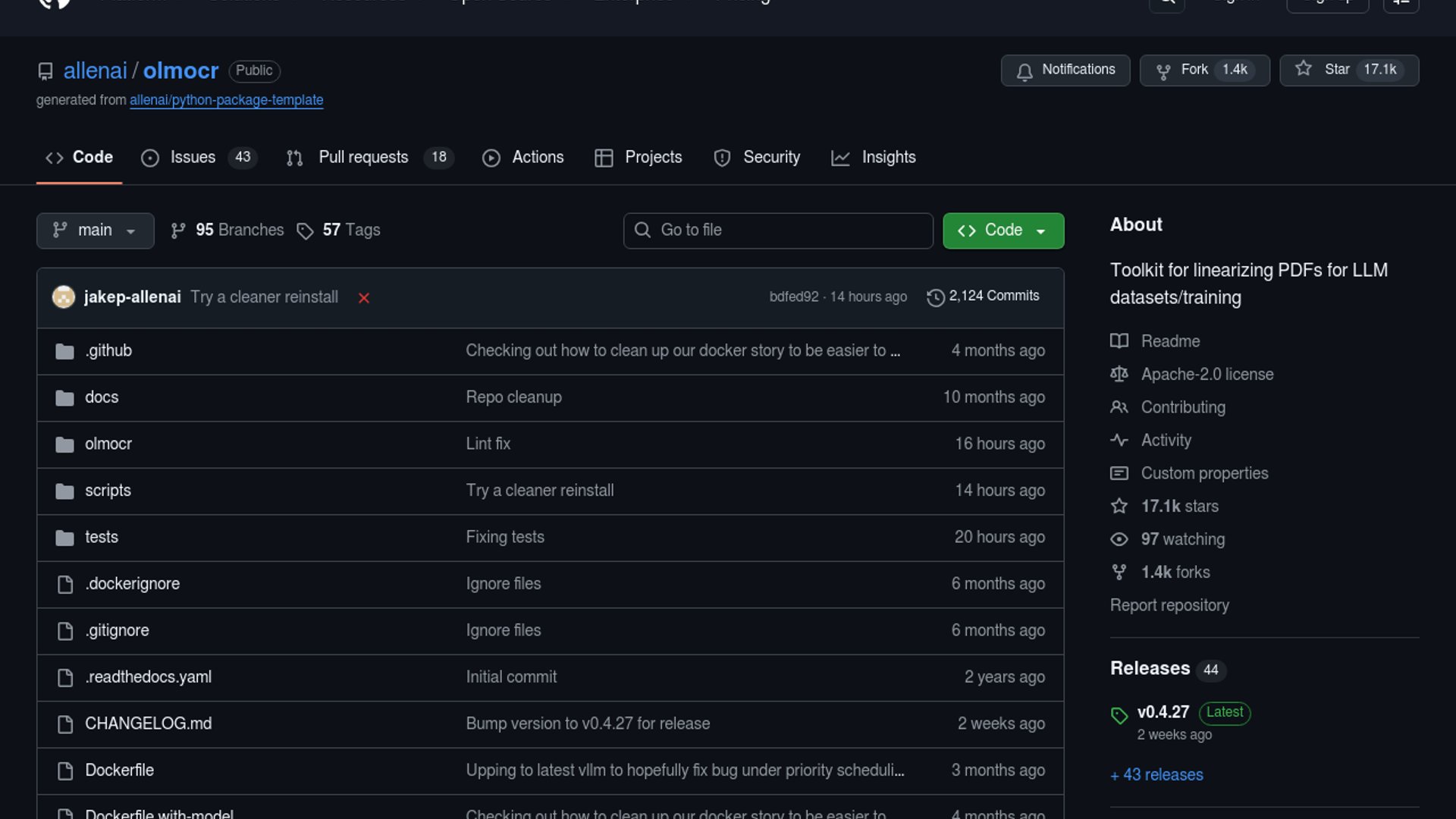
Task: Open the Insights tab
Action: (888, 158)
